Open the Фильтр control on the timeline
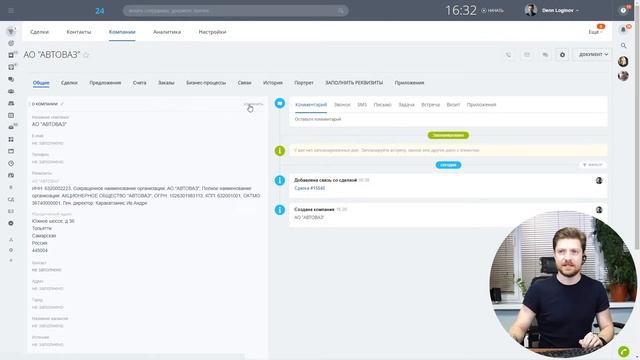Viewport: 640px width, 360px height. (592, 164)
